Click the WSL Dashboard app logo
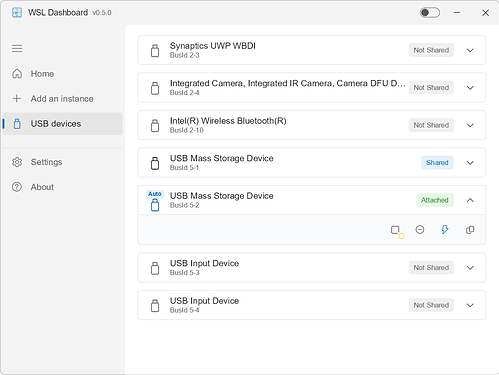Viewport: 499px width, 375px height. tap(17, 13)
